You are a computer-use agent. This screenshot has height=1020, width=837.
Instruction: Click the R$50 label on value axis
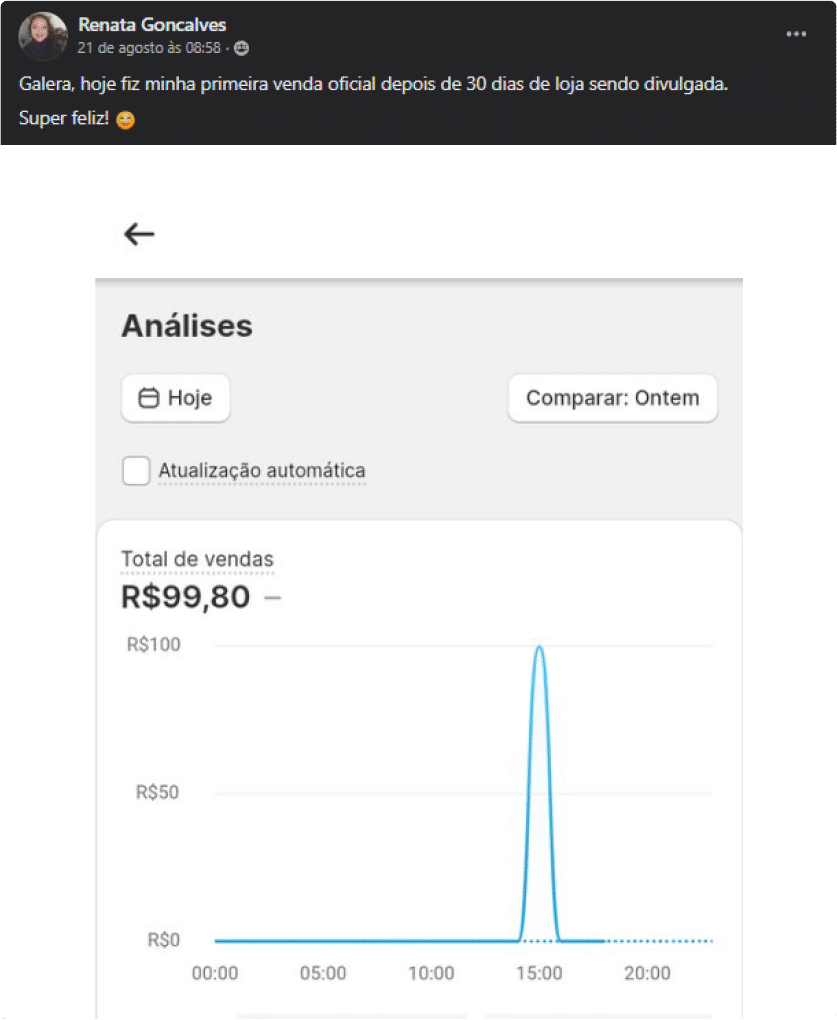[158, 793]
